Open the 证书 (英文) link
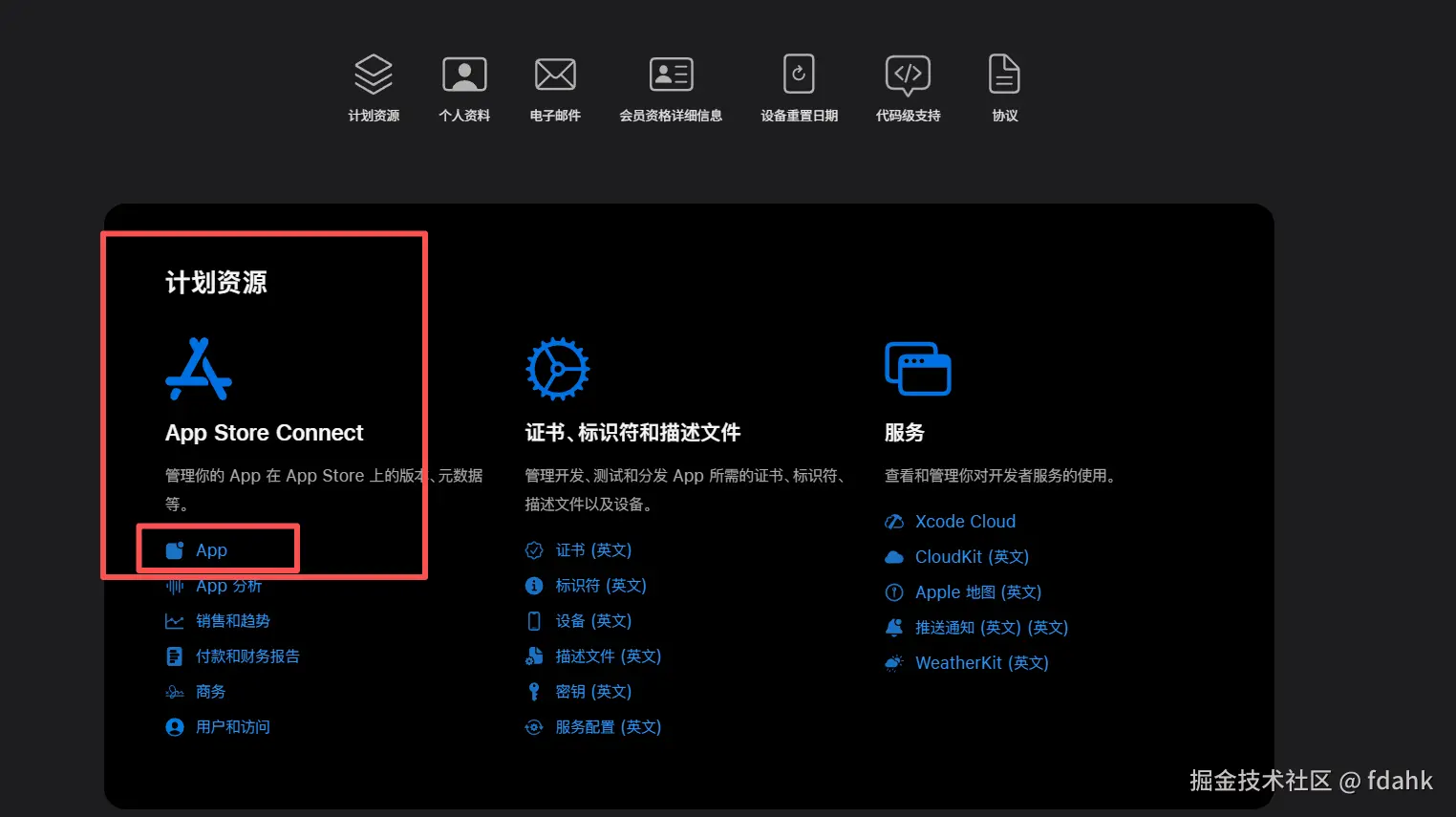The height and width of the screenshot is (817, 1456). pyautogui.click(x=593, y=550)
